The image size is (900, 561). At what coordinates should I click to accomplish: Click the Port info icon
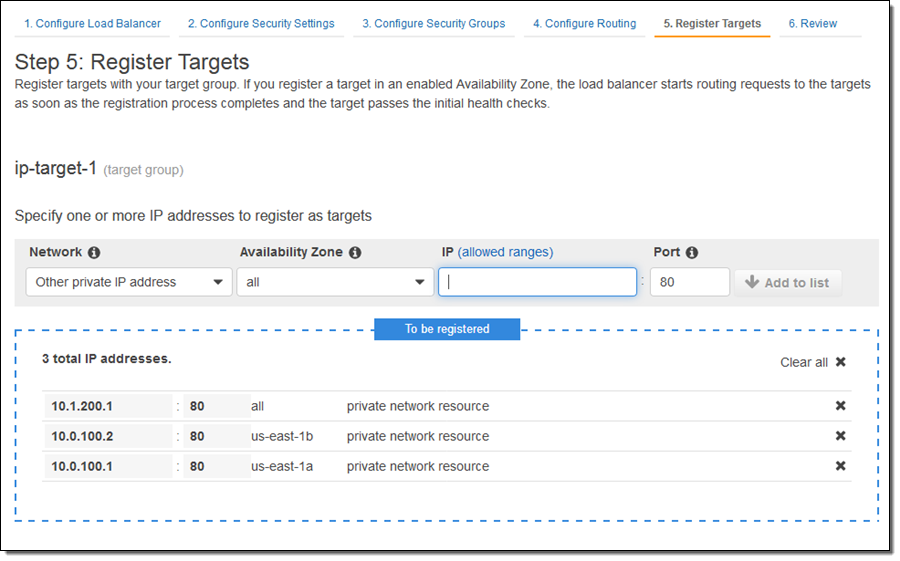pyautogui.click(x=692, y=253)
